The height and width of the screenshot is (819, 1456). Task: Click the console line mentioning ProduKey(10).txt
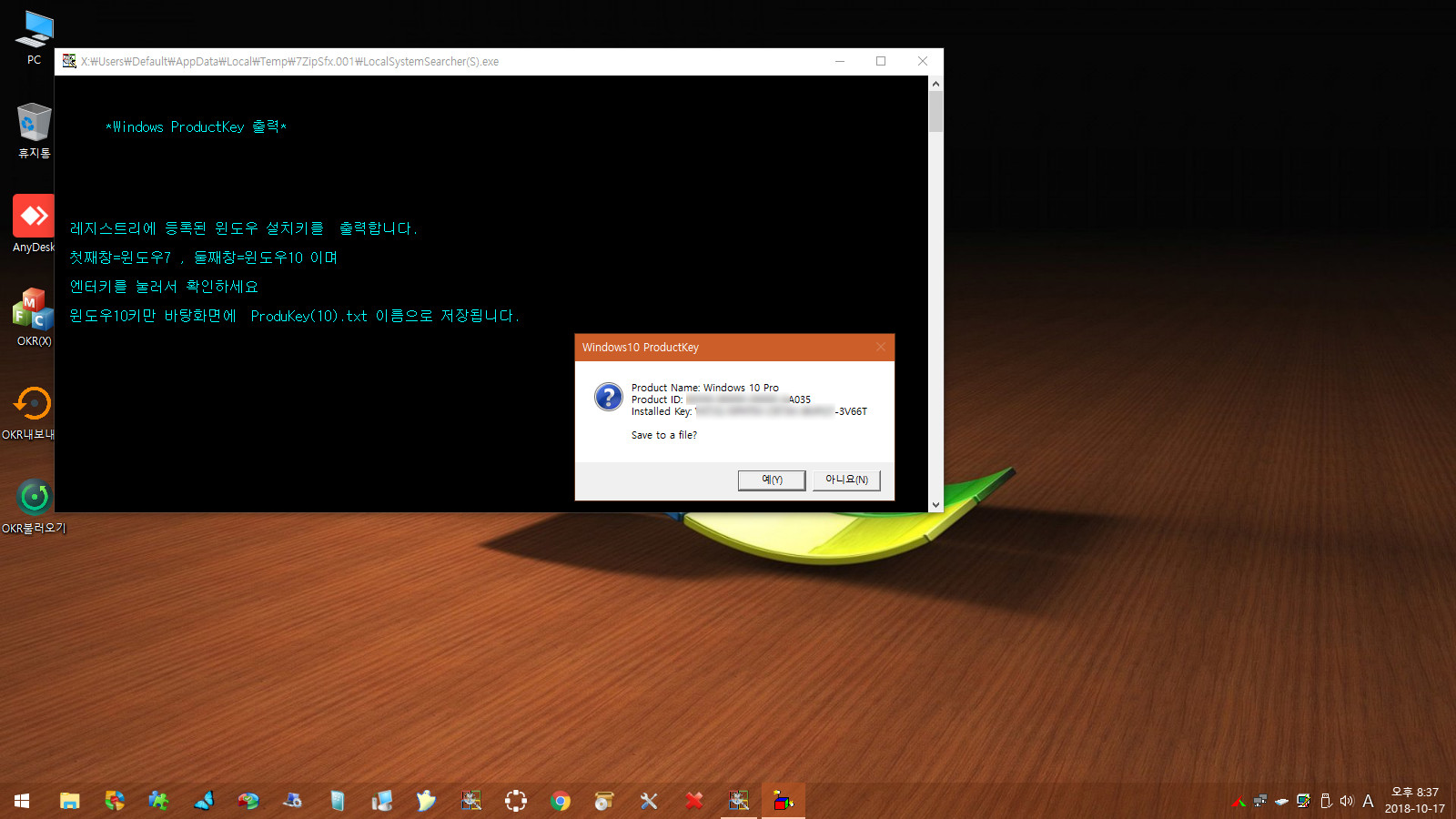(x=295, y=316)
